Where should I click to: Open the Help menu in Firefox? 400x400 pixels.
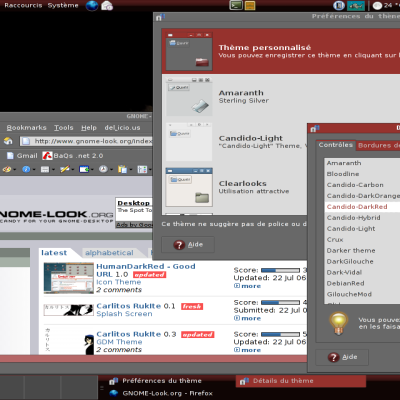tap(89, 128)
